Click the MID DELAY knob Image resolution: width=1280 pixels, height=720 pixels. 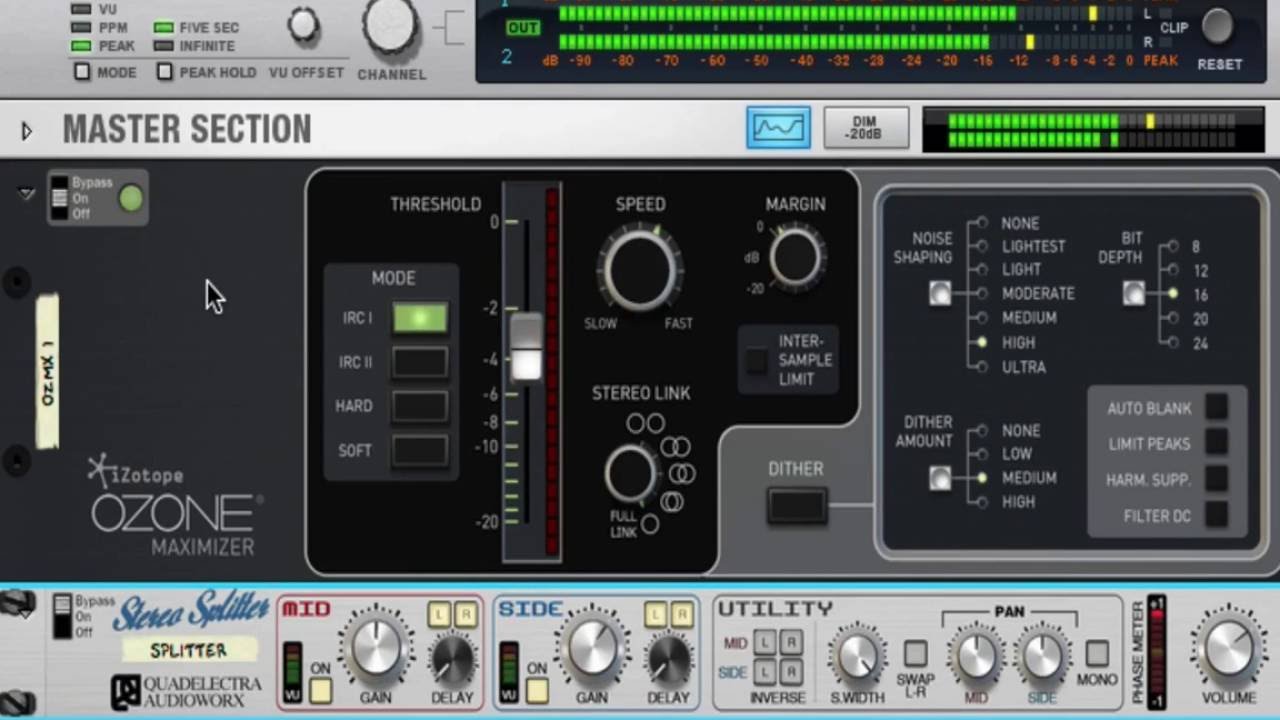tap(452, 659)
